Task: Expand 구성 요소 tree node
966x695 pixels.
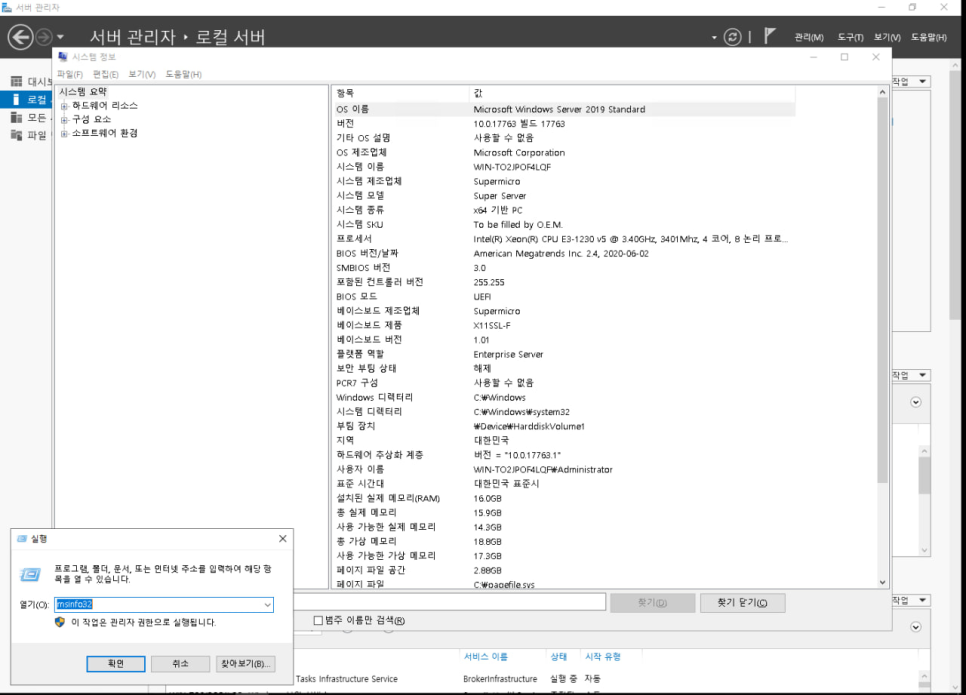Action: 64,120
